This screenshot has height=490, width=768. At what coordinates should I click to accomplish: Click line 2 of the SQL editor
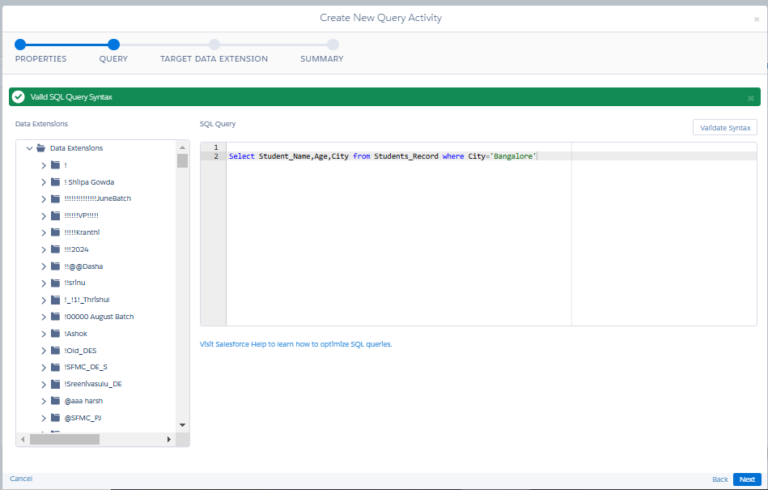492,156
